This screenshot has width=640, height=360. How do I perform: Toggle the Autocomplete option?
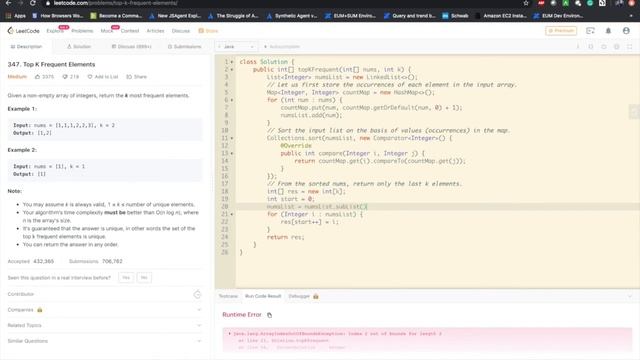[282, 47]
